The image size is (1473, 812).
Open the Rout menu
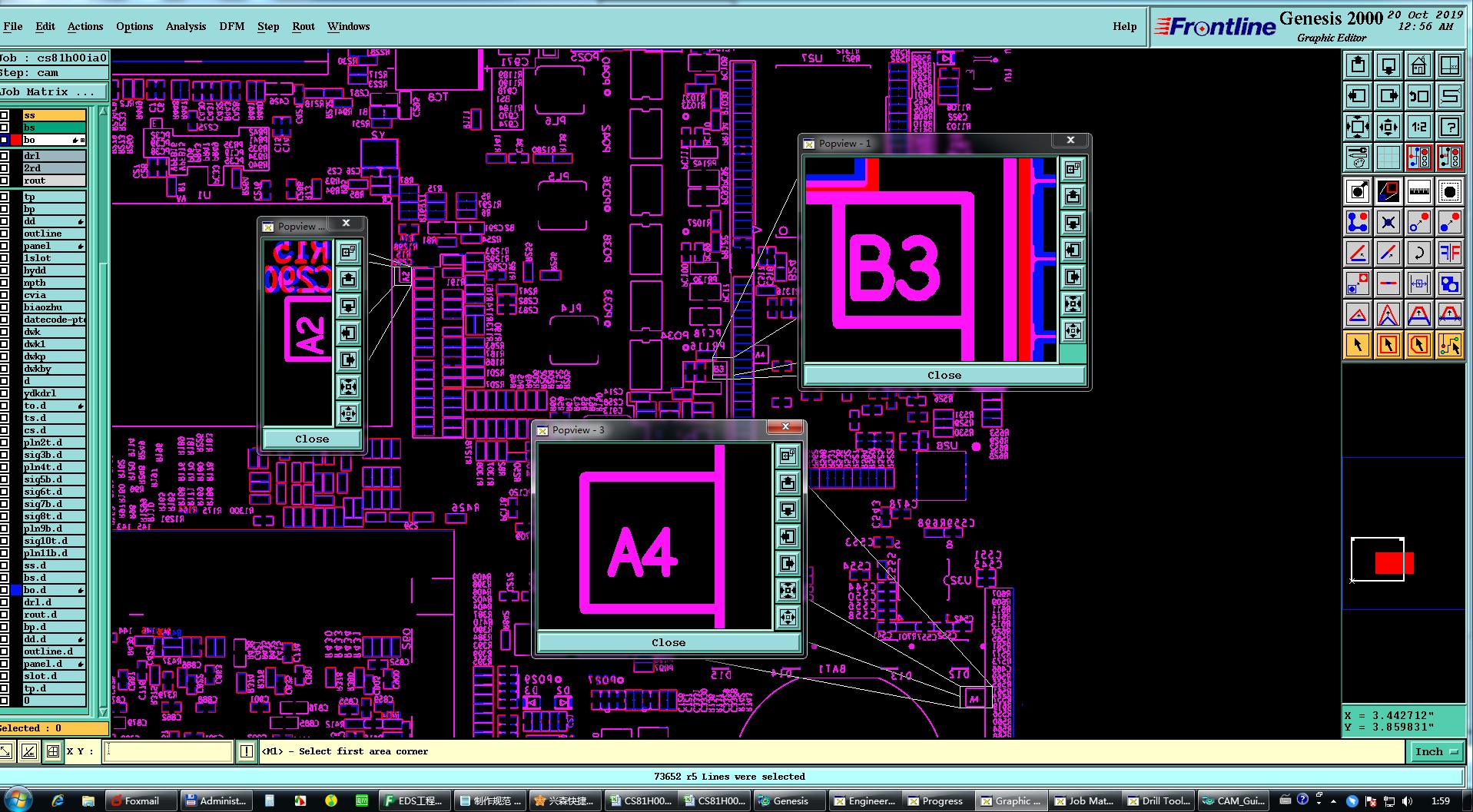point(304,26)
